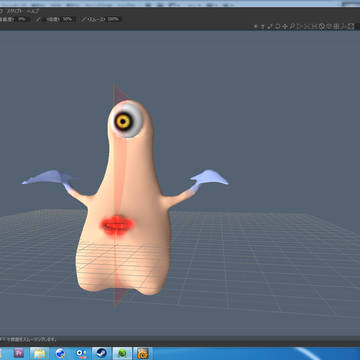Click the model's right blue wing hand
The image size is (360, 360).
(209, 179)
